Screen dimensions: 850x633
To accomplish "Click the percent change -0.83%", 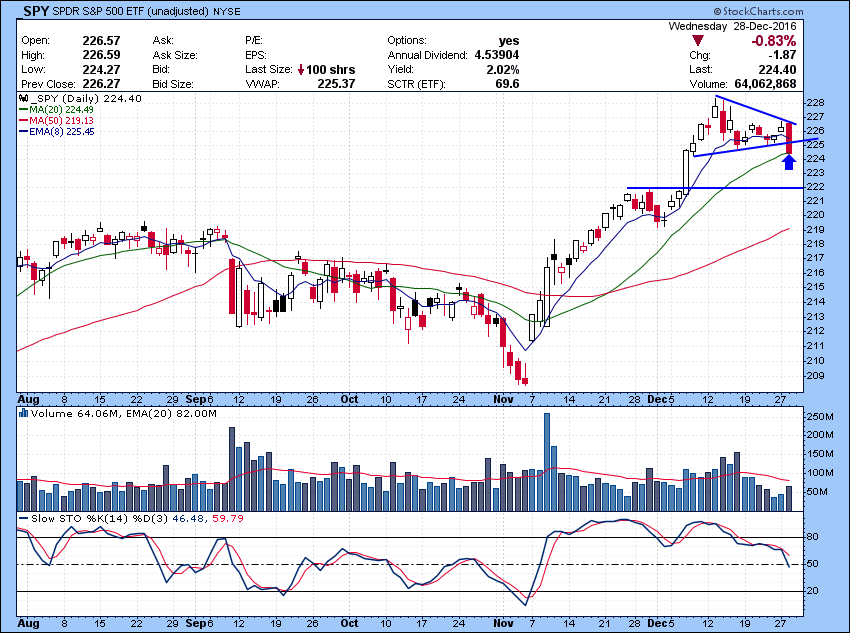I will click(773, 41).
